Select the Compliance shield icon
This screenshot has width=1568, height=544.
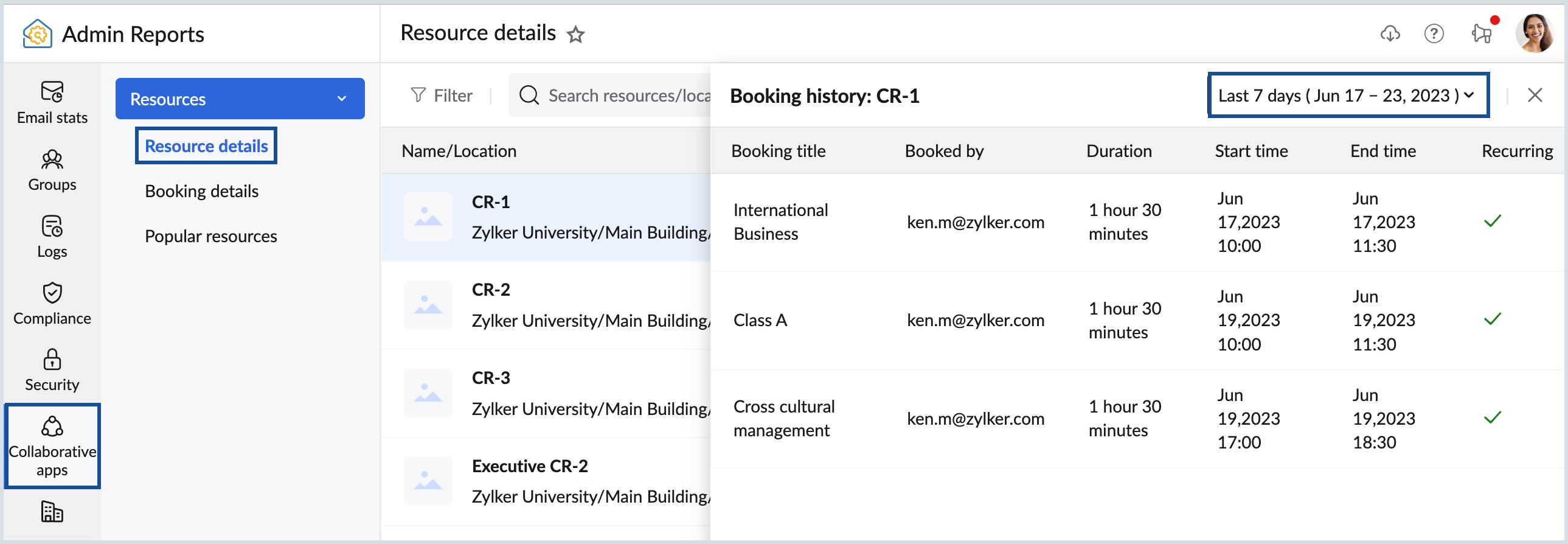(x=52, y=293)
